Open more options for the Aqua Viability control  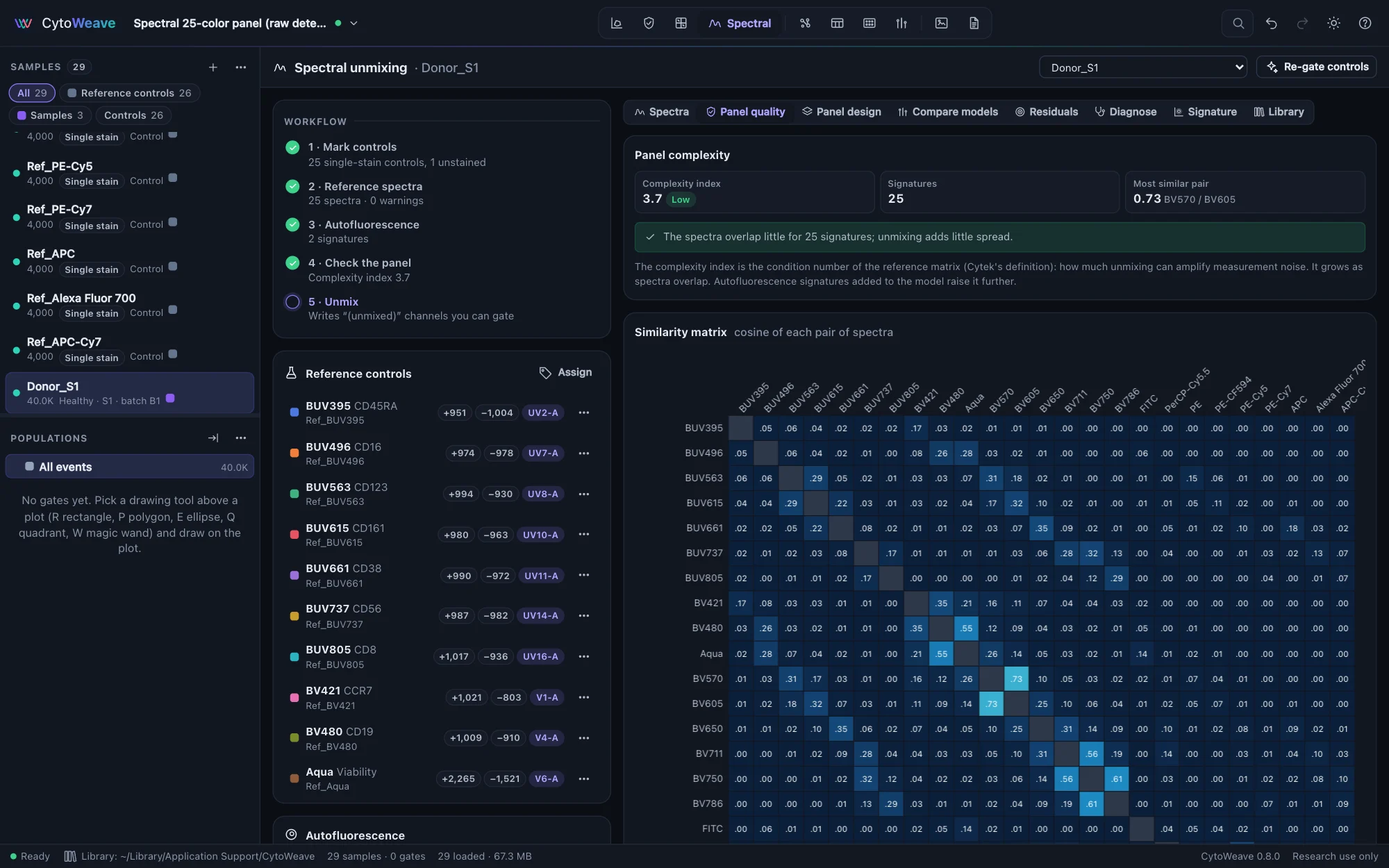point(584,779)
